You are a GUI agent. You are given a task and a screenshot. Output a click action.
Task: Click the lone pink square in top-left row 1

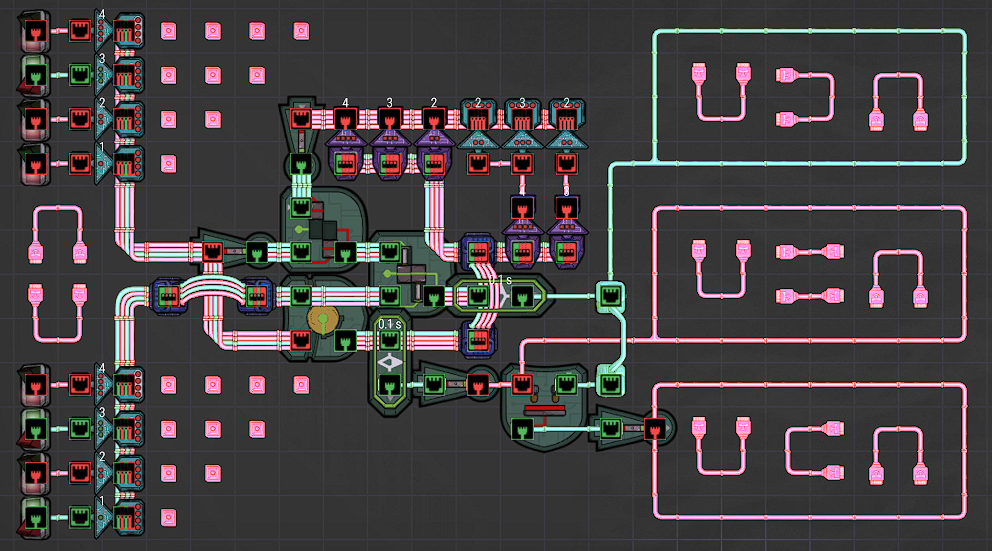[168, 162]
